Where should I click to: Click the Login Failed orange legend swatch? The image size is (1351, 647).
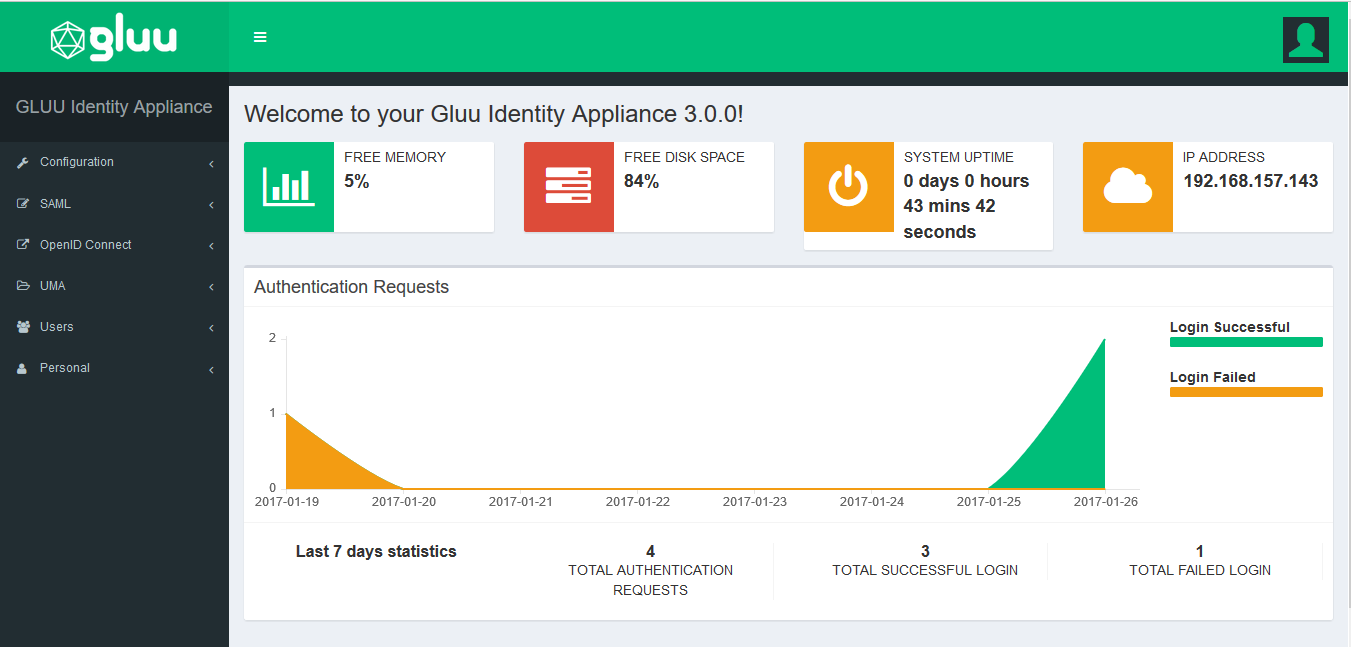(x=1245, y=392)
